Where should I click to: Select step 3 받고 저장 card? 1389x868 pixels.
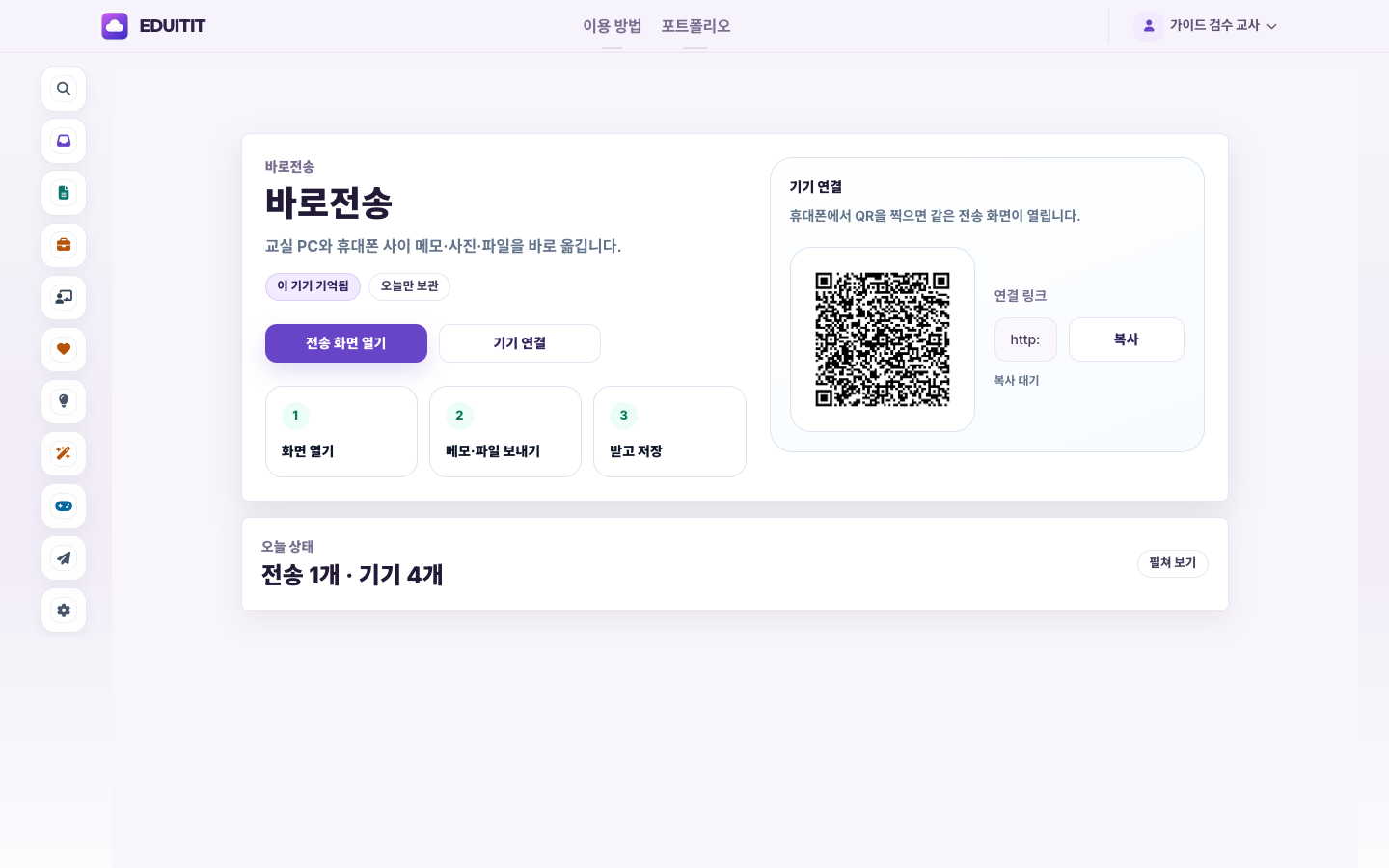click(669, 432)
